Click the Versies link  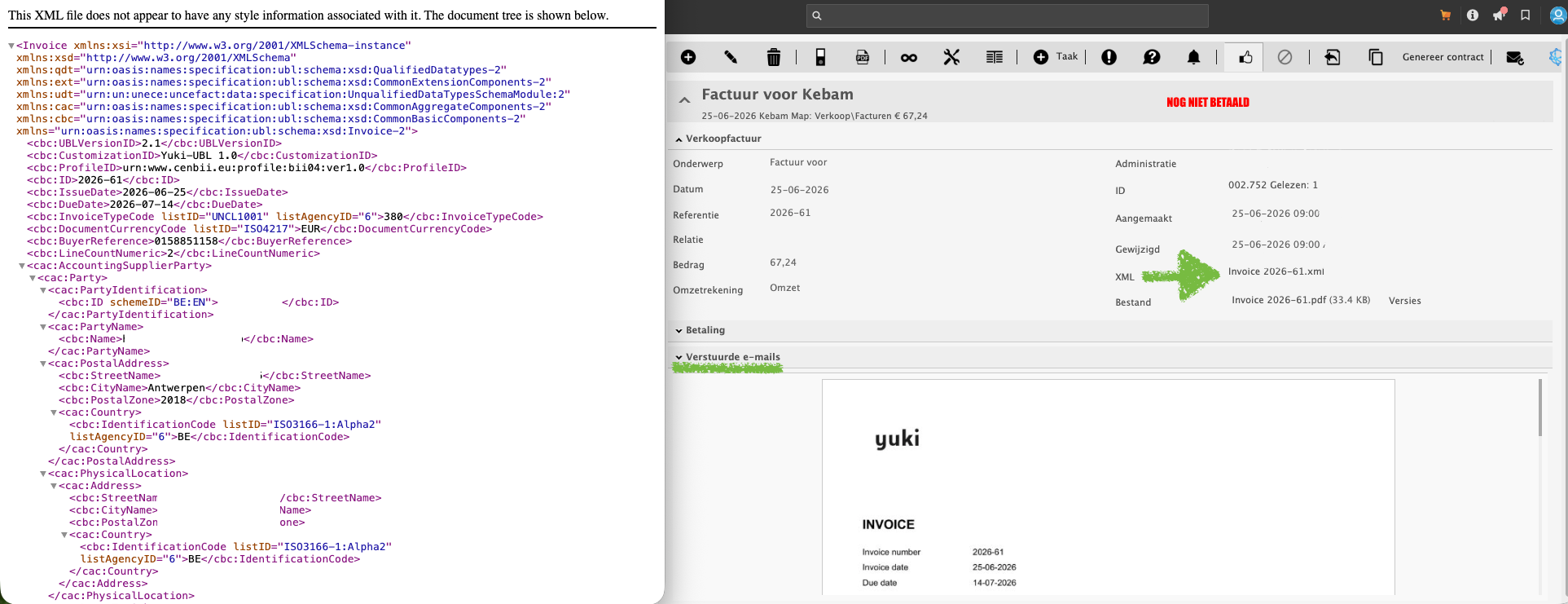pyautogui.click(x=1404, y=301)
